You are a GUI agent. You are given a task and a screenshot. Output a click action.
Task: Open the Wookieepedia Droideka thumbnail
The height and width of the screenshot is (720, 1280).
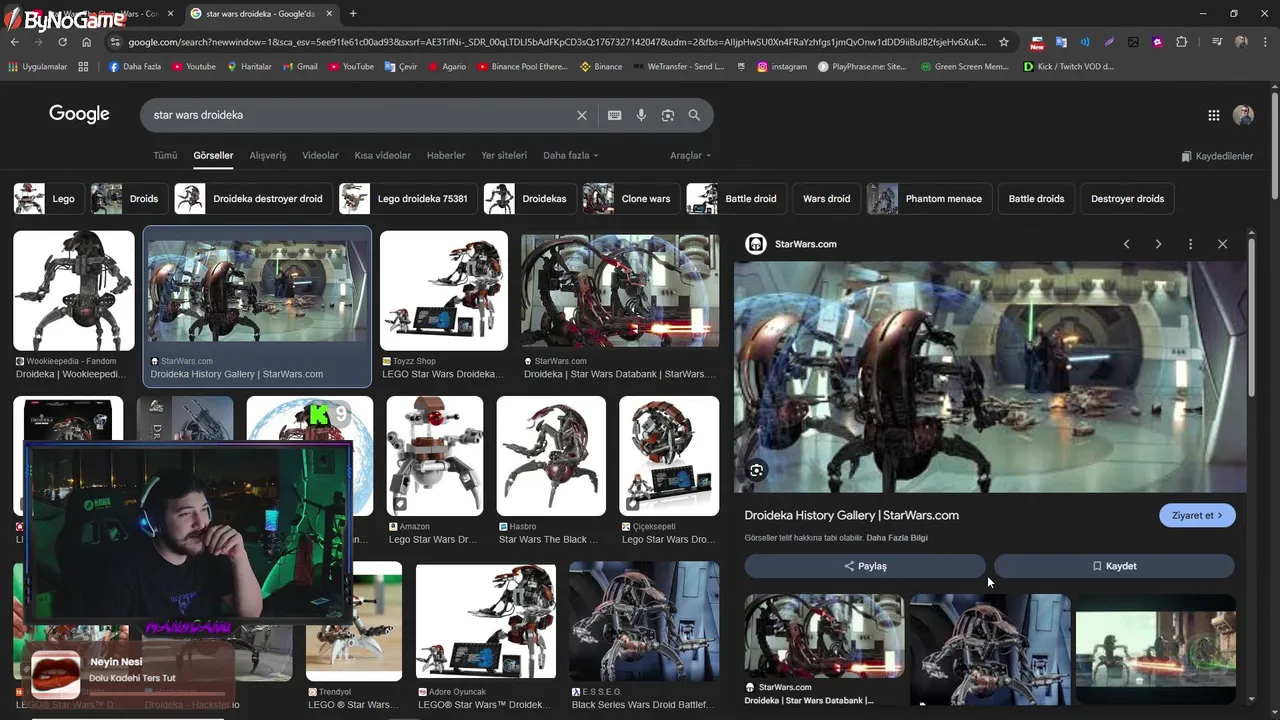pos(74,291)
